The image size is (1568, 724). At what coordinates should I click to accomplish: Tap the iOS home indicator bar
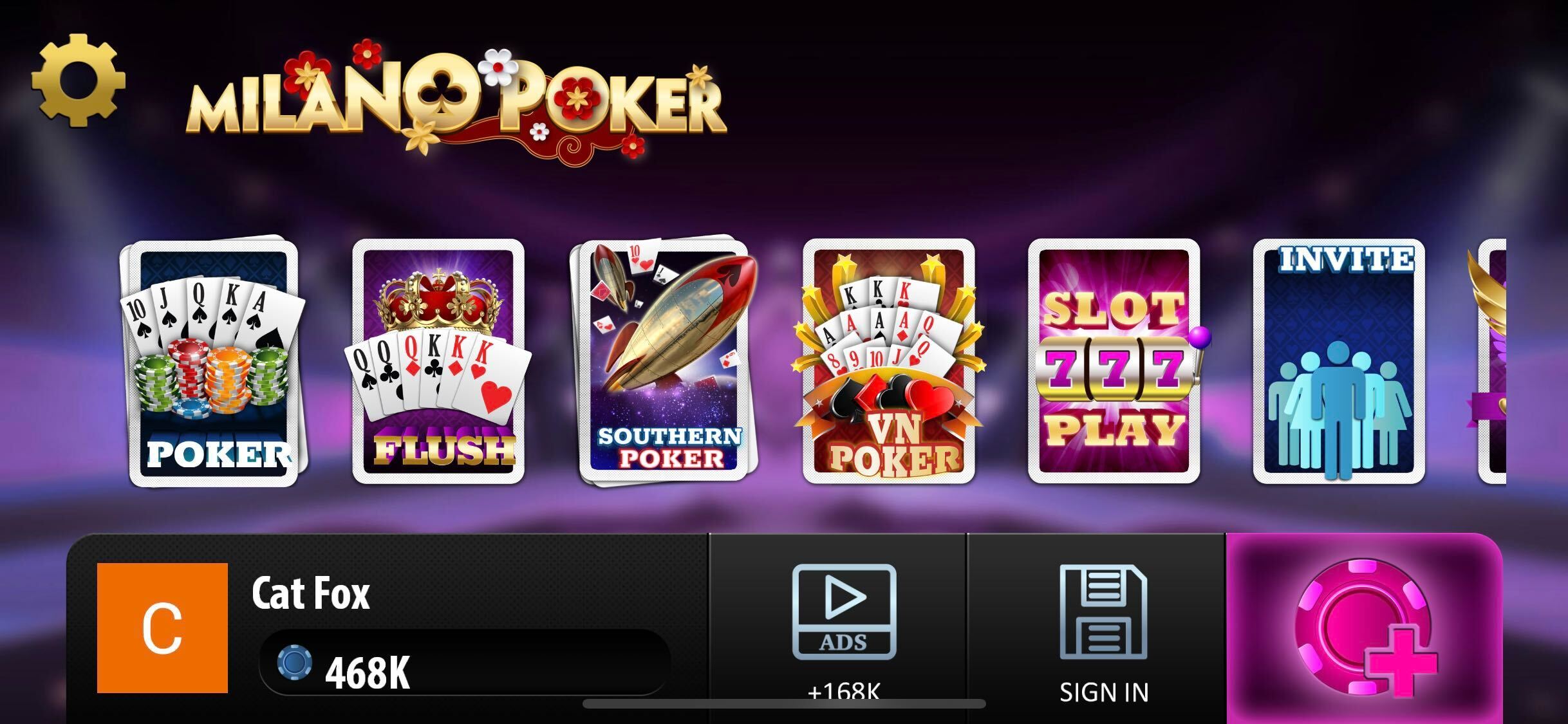pos(784,703)
